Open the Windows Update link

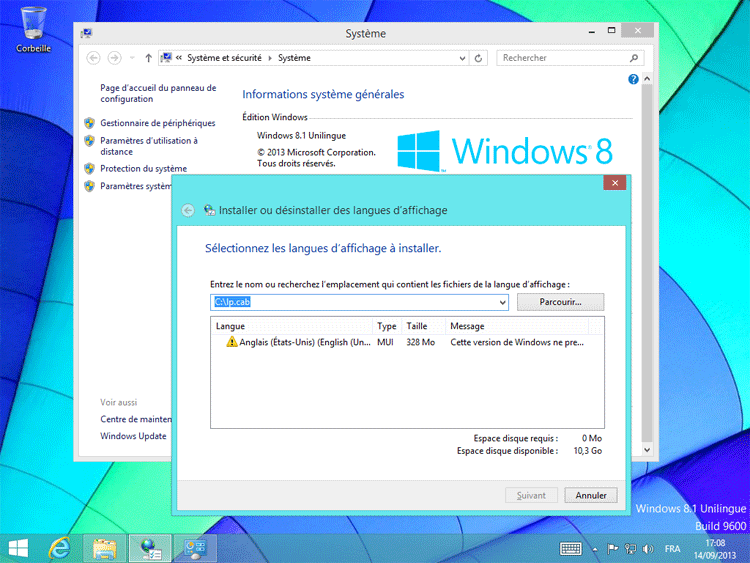[x=133, y=436]
